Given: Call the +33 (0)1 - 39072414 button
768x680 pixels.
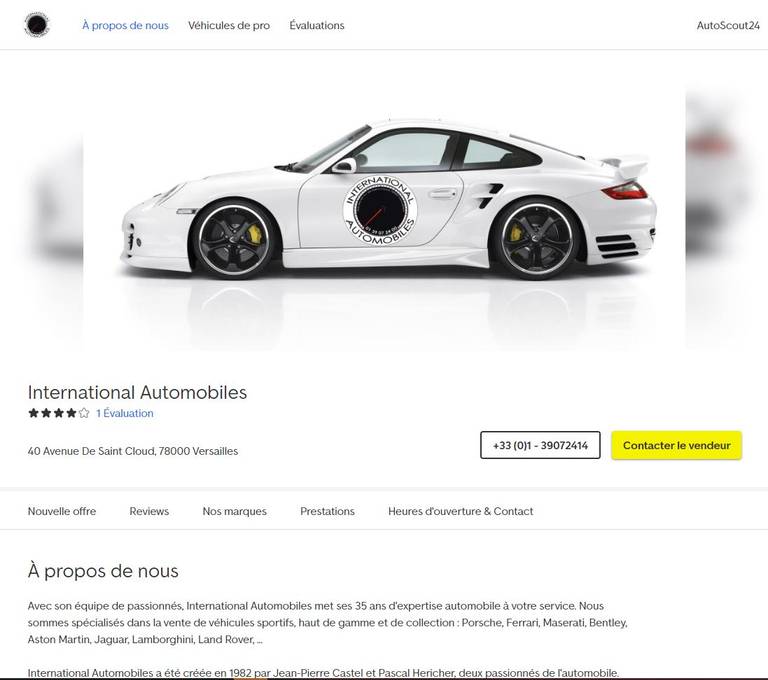Looking at the screenshot, I should pyautogui.click(x=540, y=445).
